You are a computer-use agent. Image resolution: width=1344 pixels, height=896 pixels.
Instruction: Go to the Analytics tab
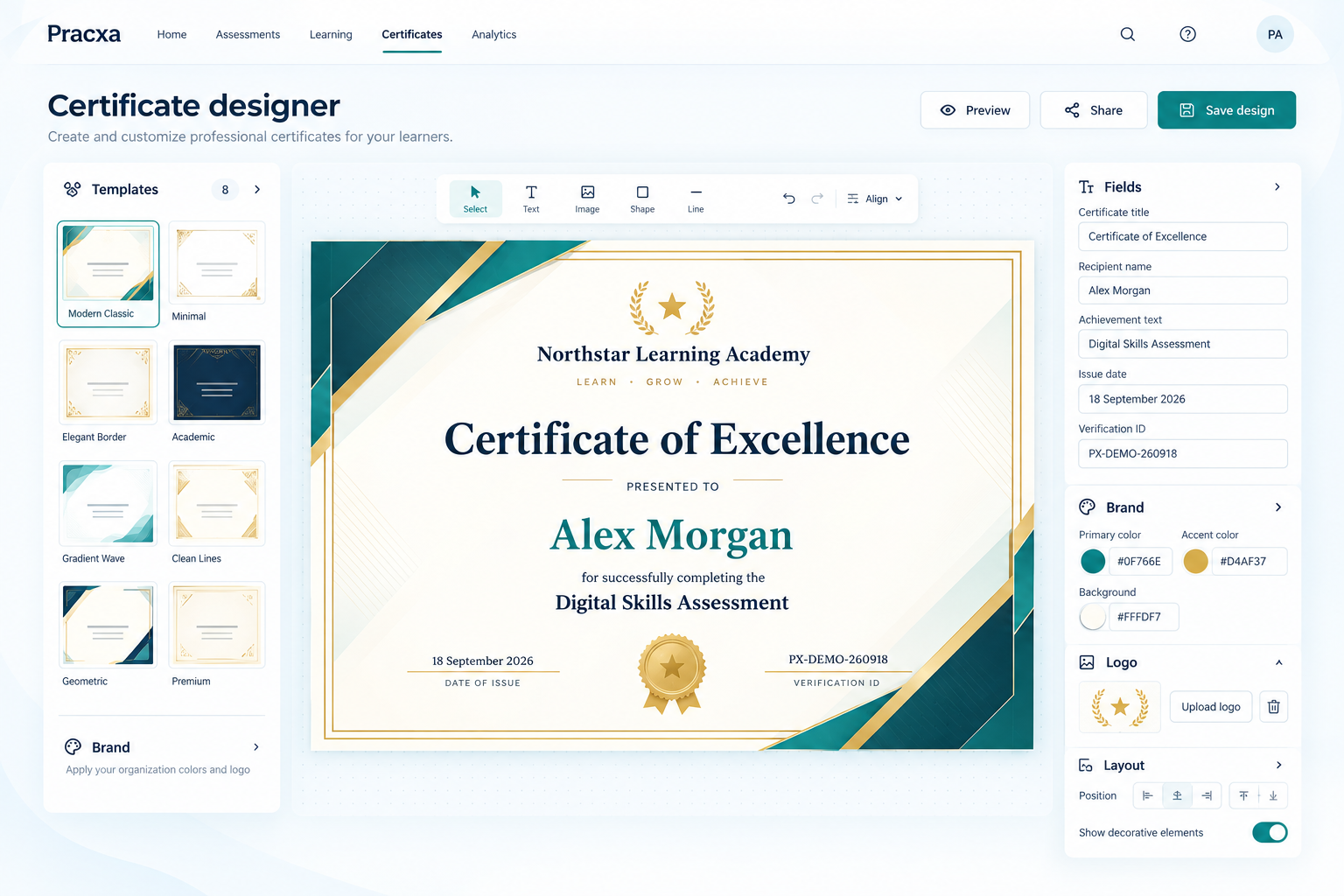pos(493,34)
